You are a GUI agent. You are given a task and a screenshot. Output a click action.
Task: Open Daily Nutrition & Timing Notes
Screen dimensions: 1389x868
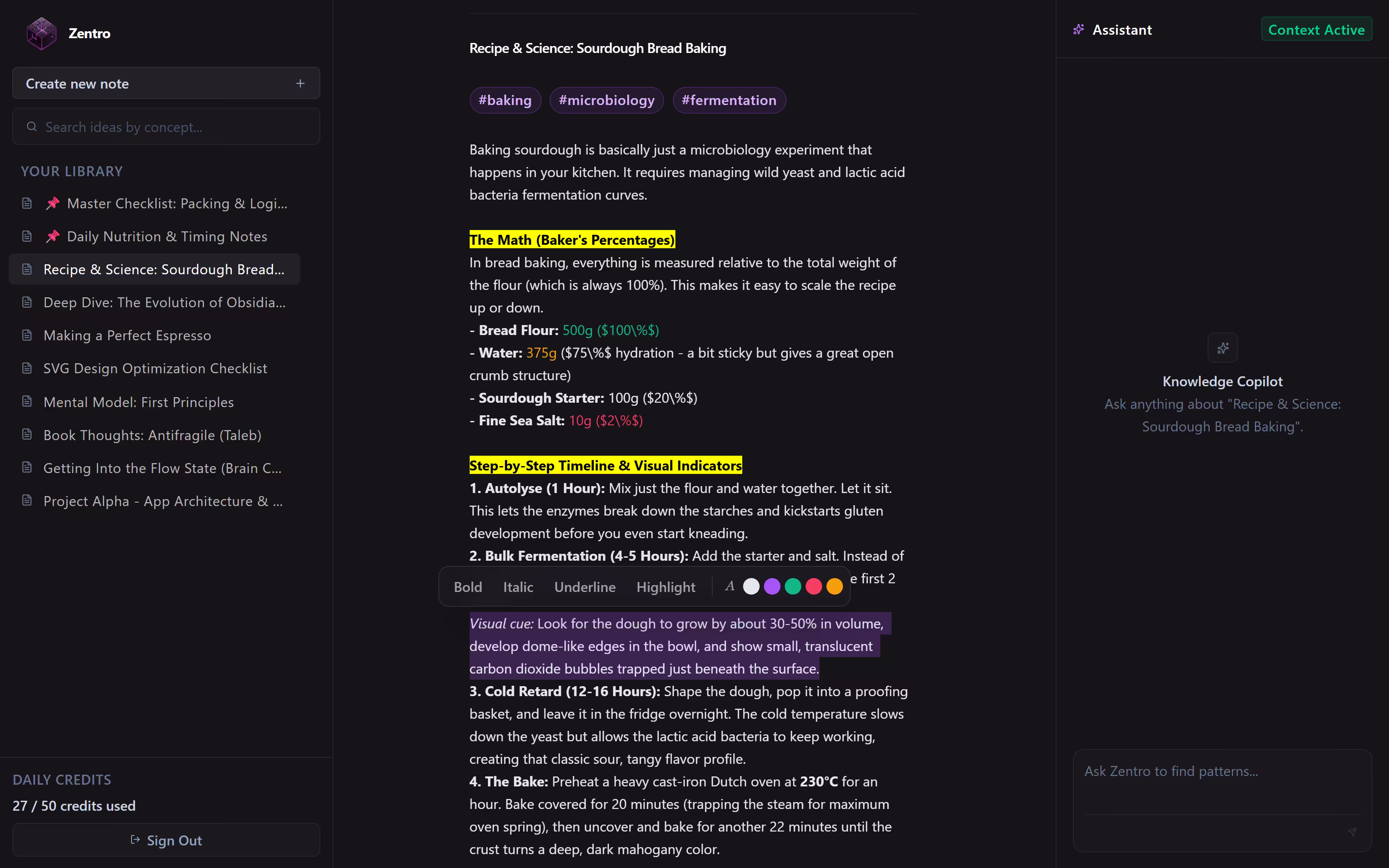[155, 236]
